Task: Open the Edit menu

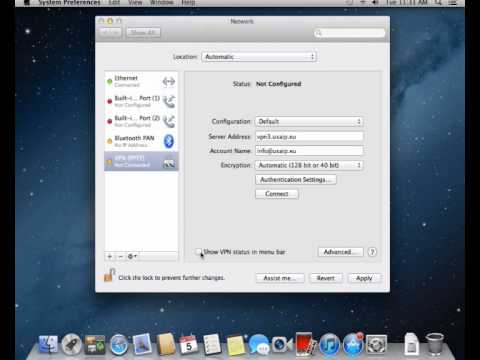Action: pos(114,3)
